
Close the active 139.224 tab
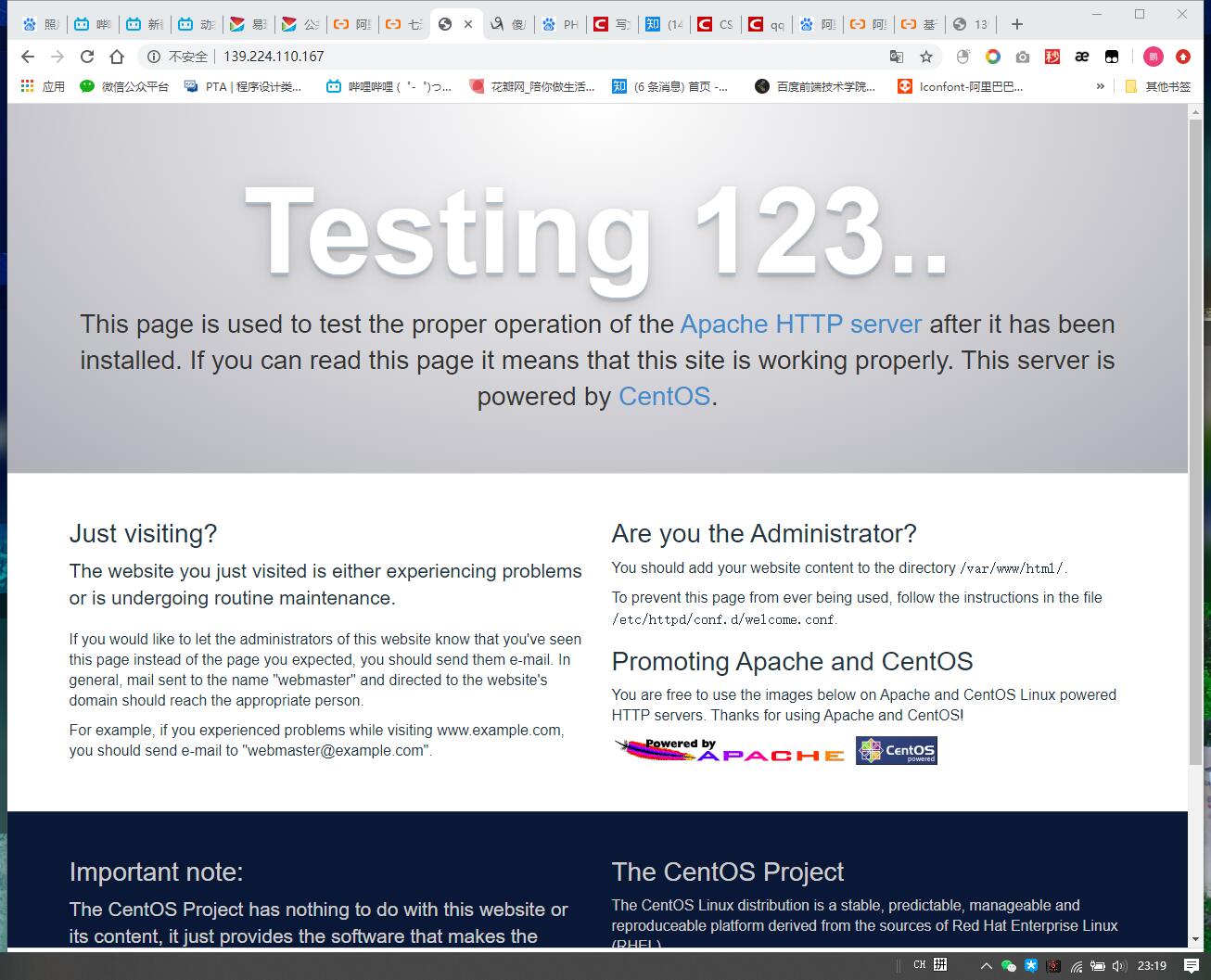pyautogui.click(x=468, y=24)
